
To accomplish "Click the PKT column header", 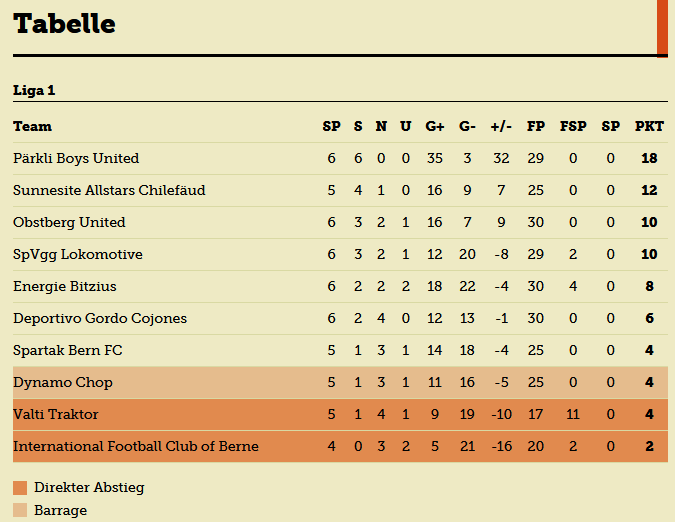I will [x=649, y=126].
